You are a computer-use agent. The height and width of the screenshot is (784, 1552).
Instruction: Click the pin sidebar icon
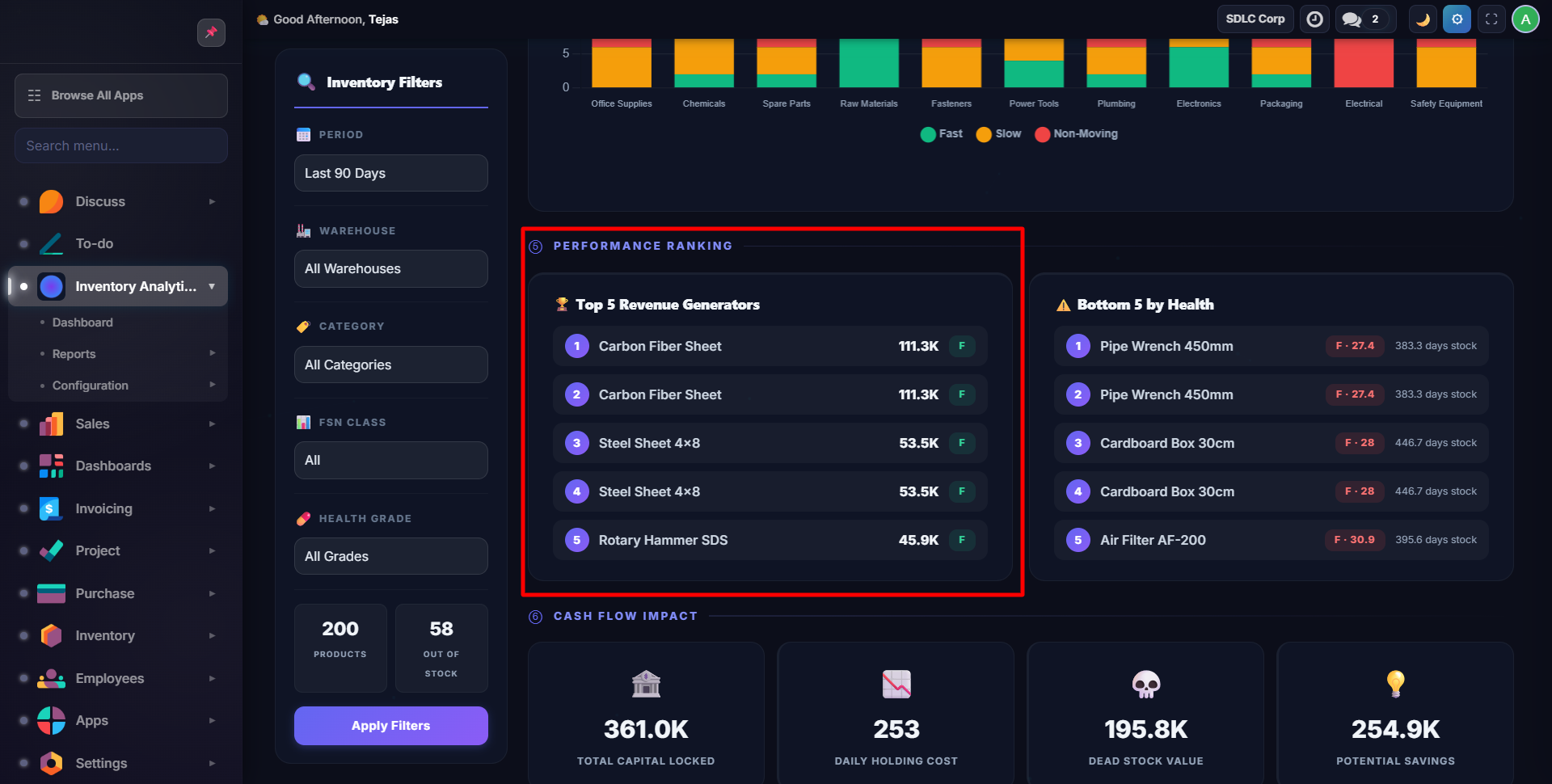(211, 32)
